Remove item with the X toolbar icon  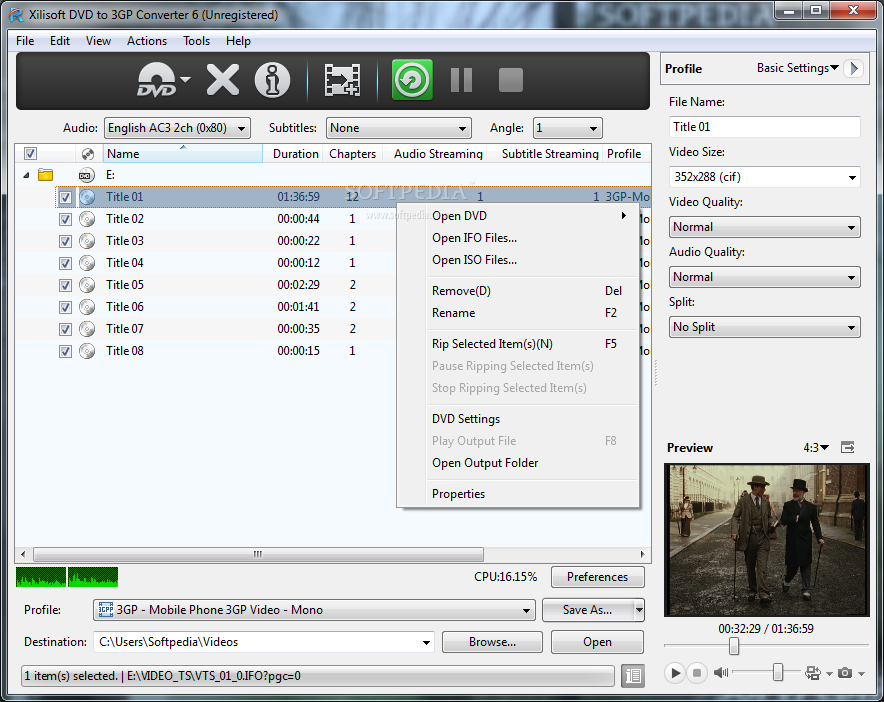click(223, 80)
